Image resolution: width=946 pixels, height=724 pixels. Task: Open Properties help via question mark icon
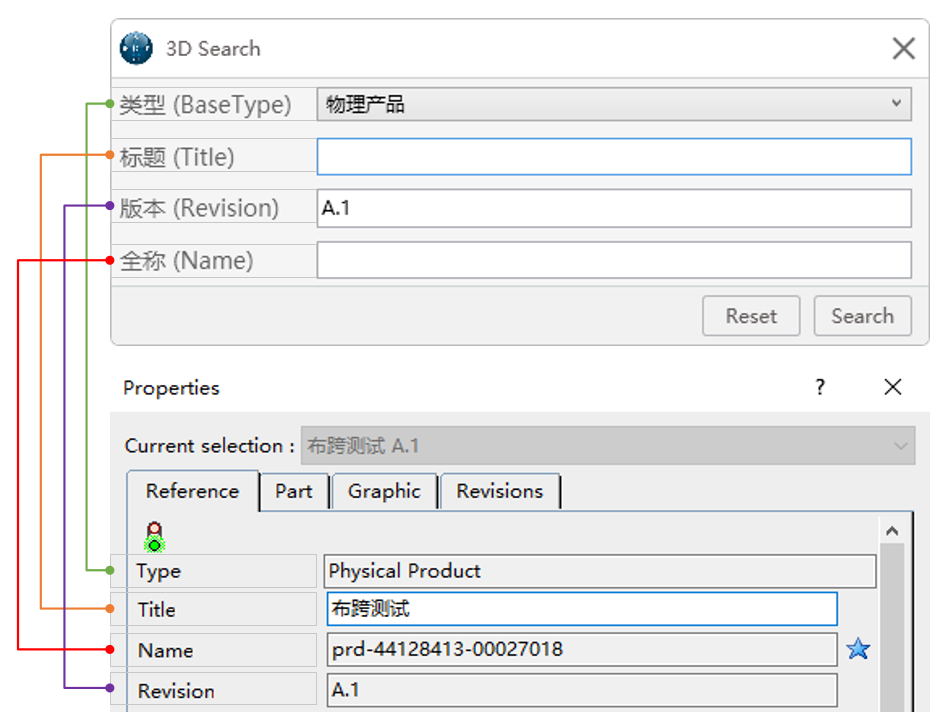pyautogui.click(x=819, y=387)
